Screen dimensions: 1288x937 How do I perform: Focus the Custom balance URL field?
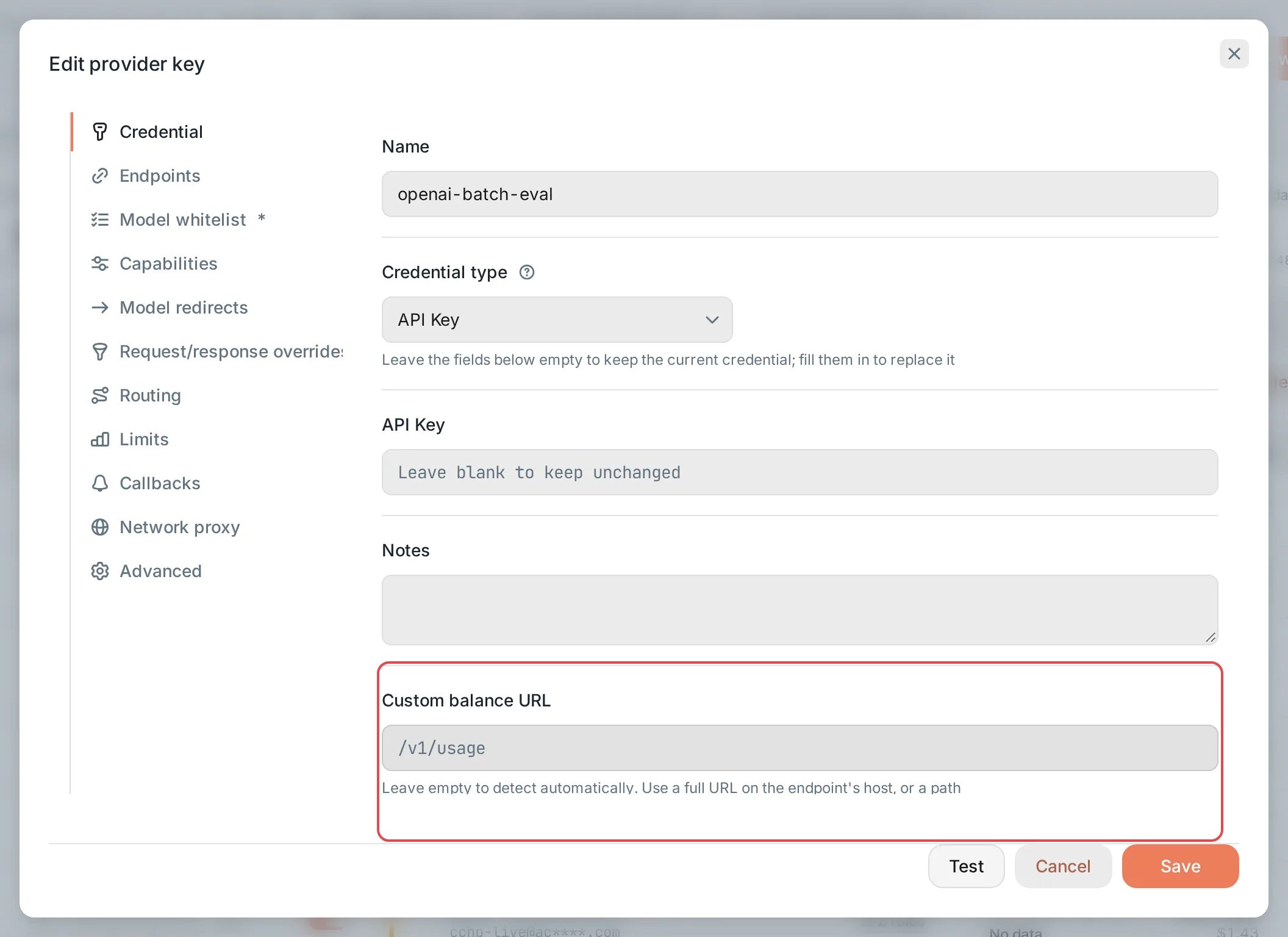pyautogui.click(x=800, y=748)
